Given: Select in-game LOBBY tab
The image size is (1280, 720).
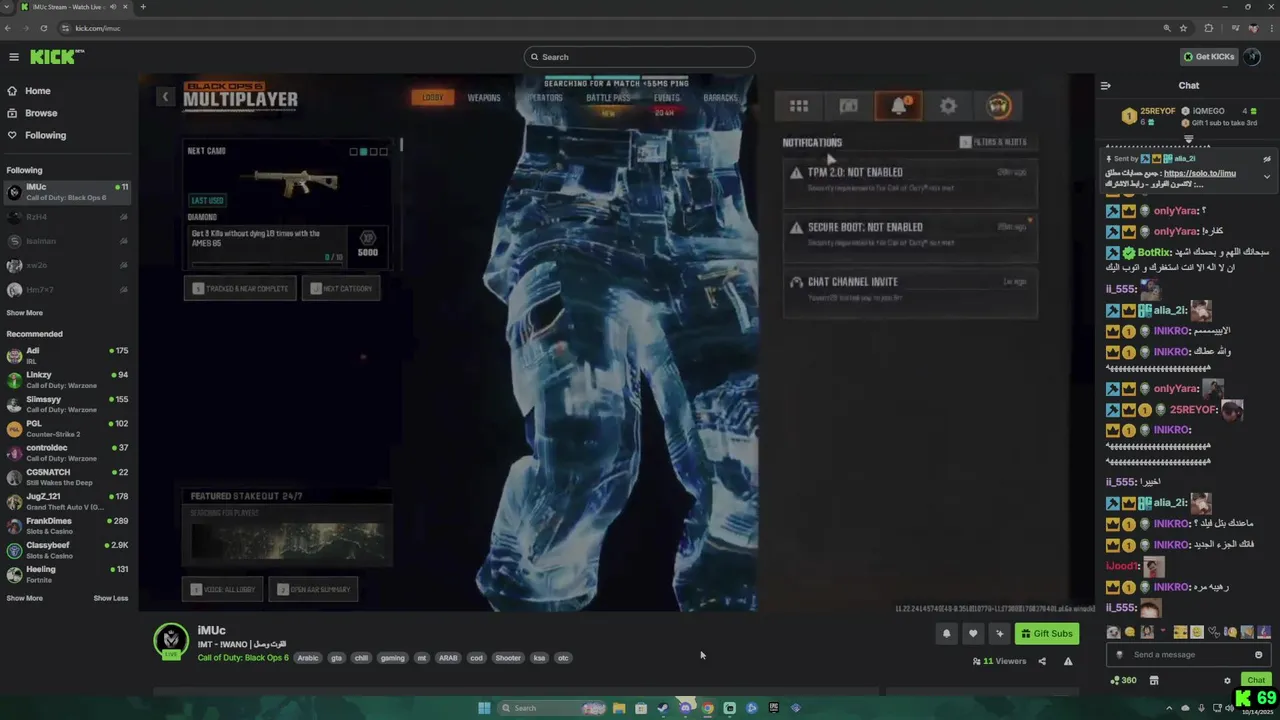Looking at the screenshot, I should 432,98.
